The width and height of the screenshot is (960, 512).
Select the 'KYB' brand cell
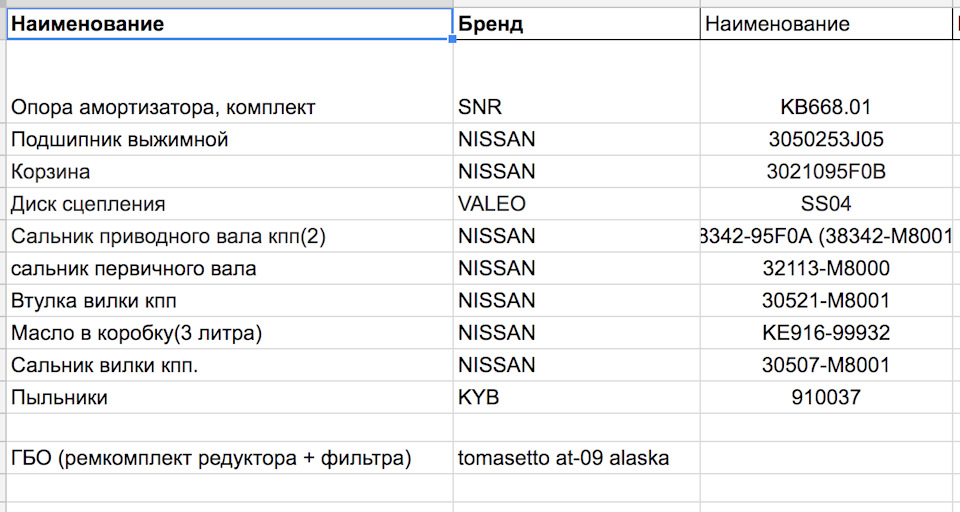click(576, 397)
